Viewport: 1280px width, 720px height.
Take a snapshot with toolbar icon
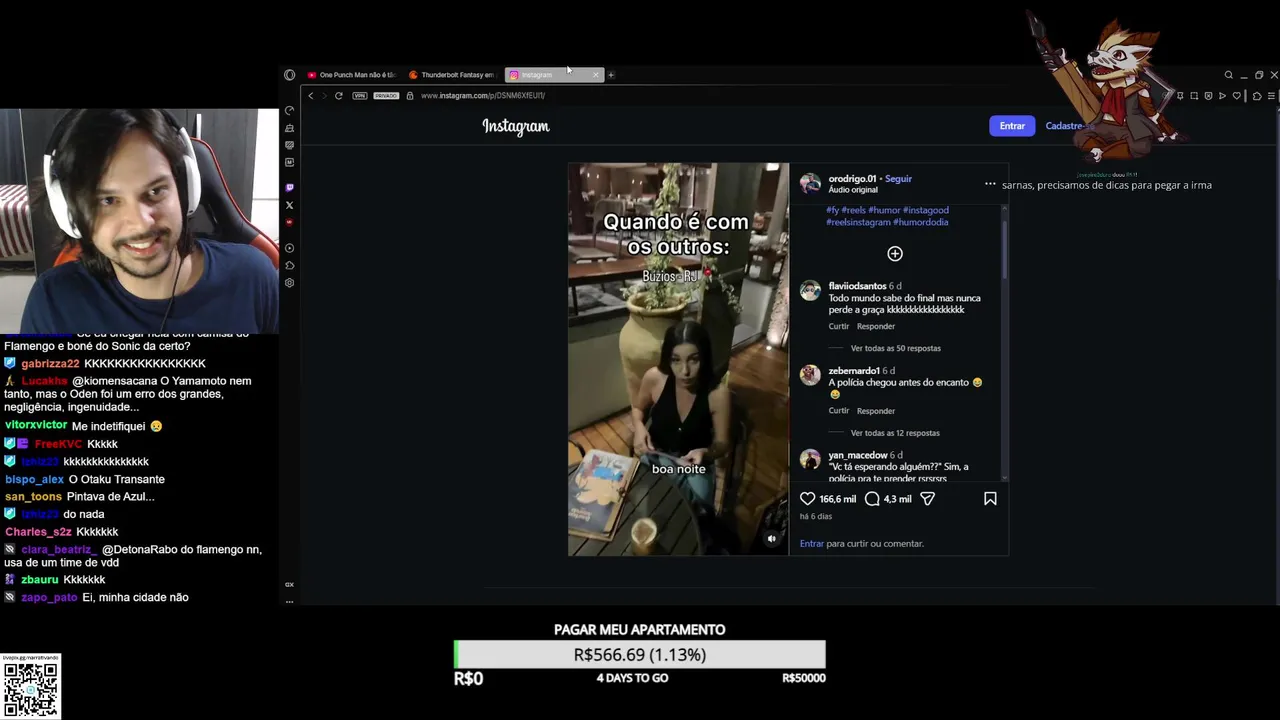1194,96
